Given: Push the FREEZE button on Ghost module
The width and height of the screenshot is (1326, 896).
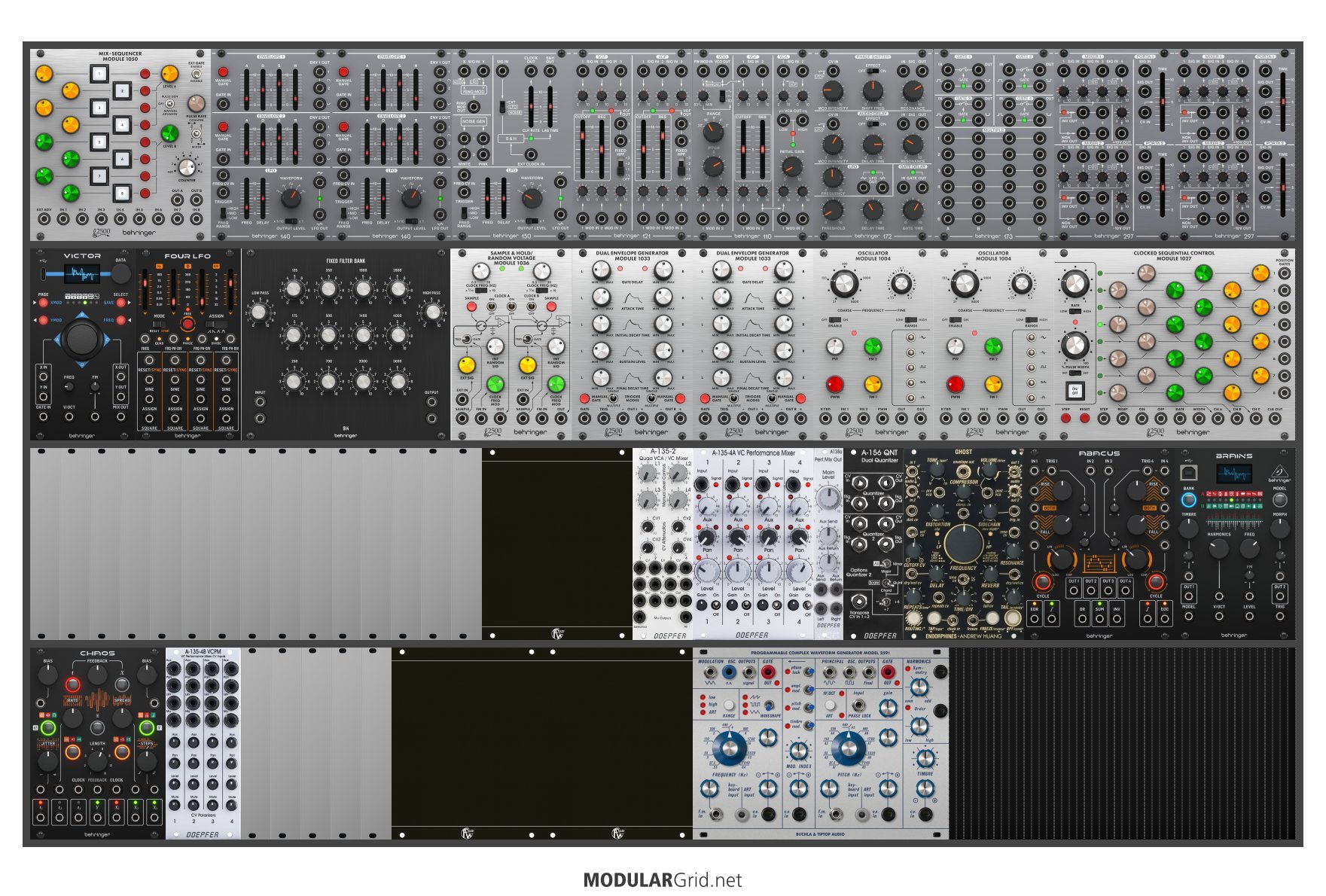Looking at the screenshot, I should [x=992, y=618].
